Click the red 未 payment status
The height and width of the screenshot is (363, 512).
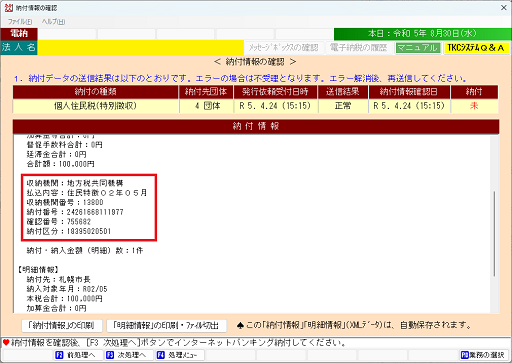tap(474, 106)
